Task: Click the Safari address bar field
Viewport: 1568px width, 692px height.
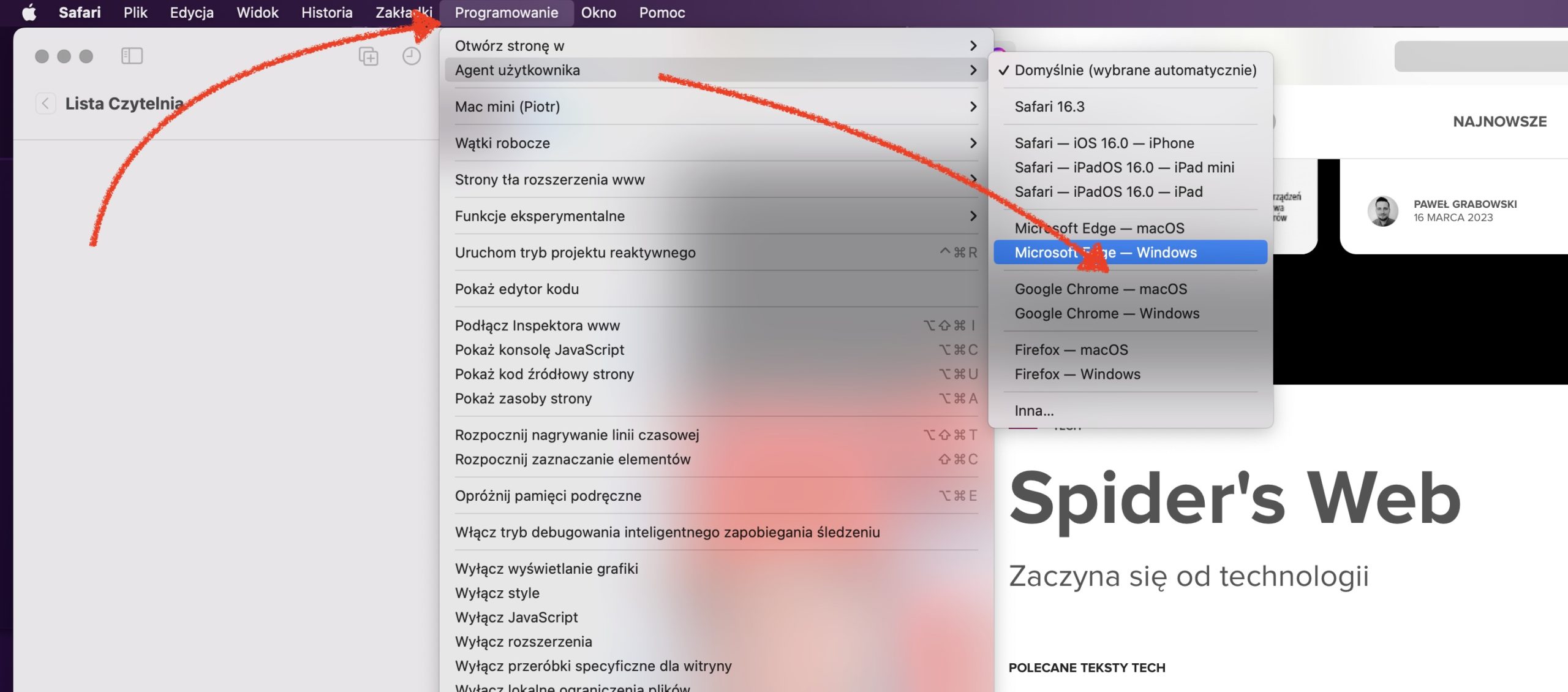Action: [1481, 56]
